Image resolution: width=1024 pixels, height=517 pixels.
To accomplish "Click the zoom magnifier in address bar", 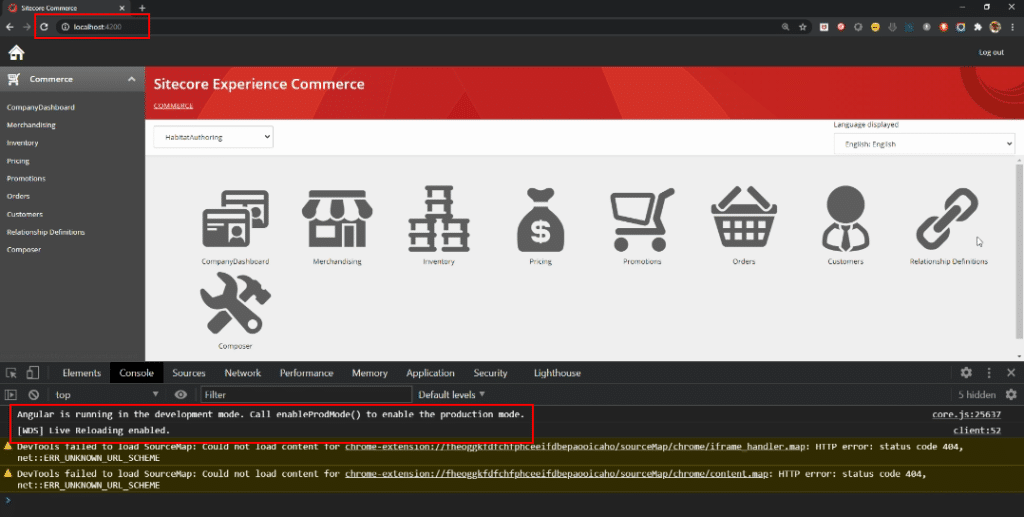I will (785, 27).
